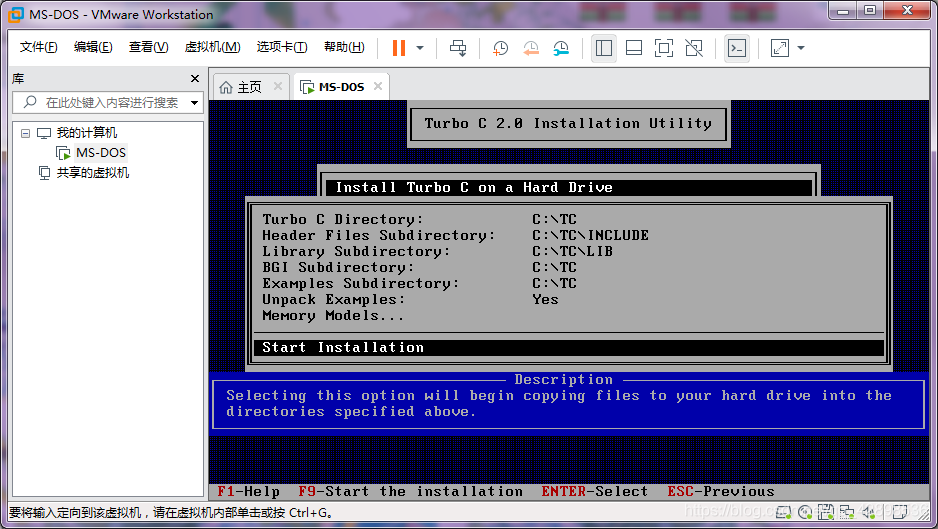Switch to the 主页 tab
The width and height of the screenshot is (938, 529).
249,87
